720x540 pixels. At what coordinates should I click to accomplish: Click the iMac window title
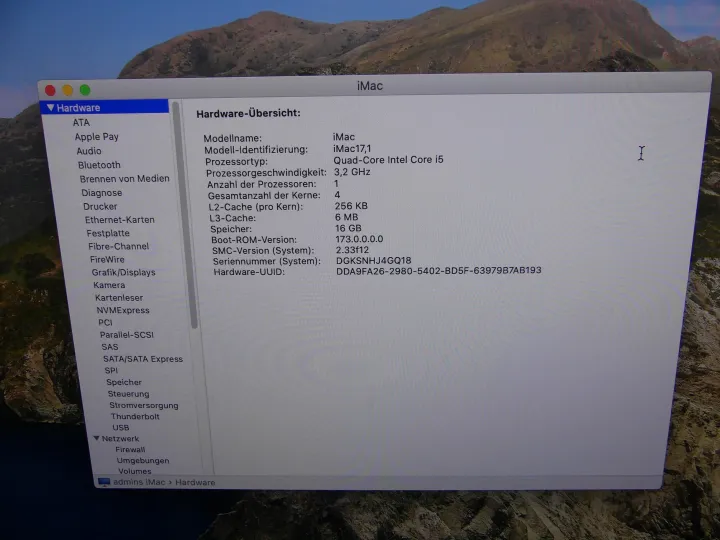pos(370,86)
